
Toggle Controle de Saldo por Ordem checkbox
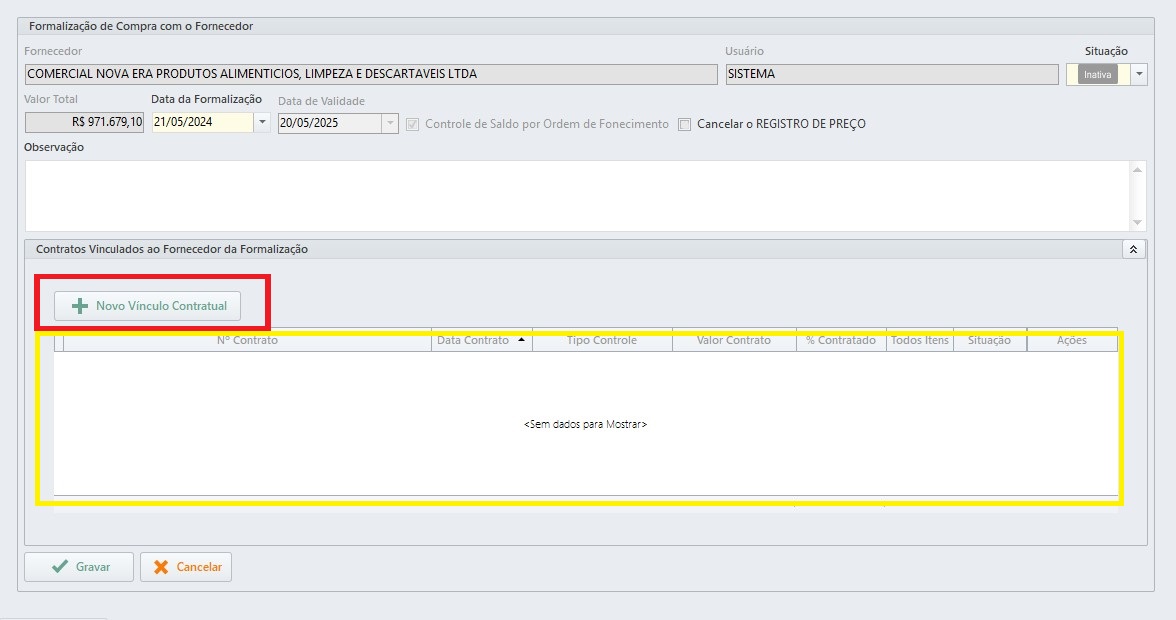(x=413, y=125)
